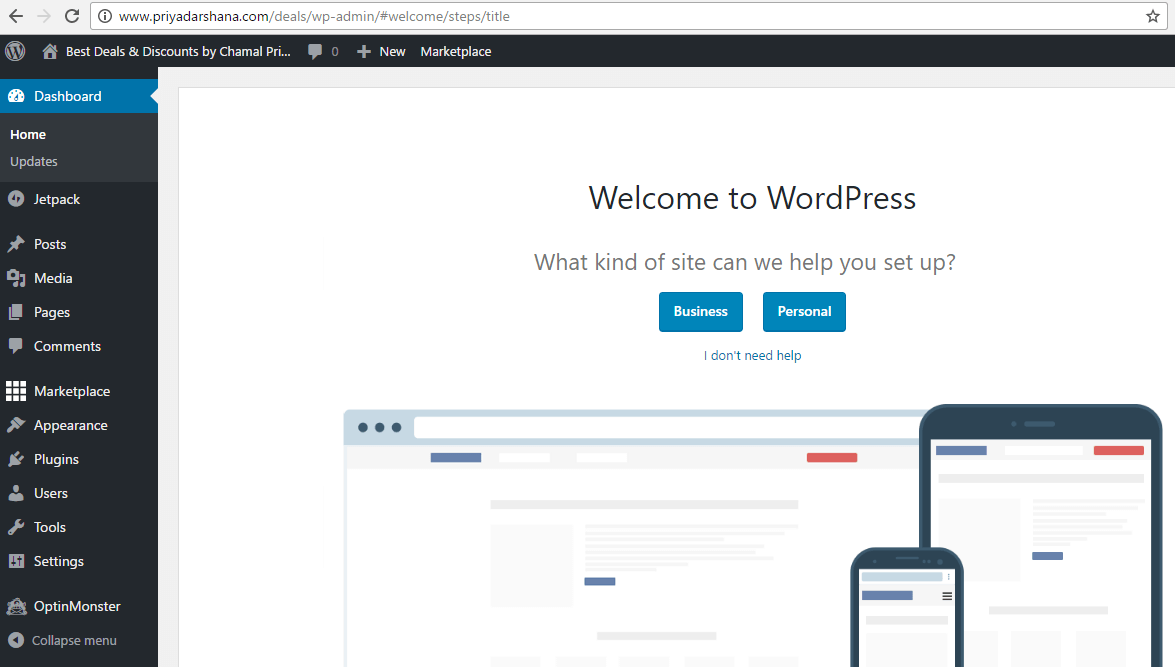Image resolution: width=1175 pixels, height=667 pixels.
Task: Click the Jetpack icon in sidebar
Action: pos(16,199)
